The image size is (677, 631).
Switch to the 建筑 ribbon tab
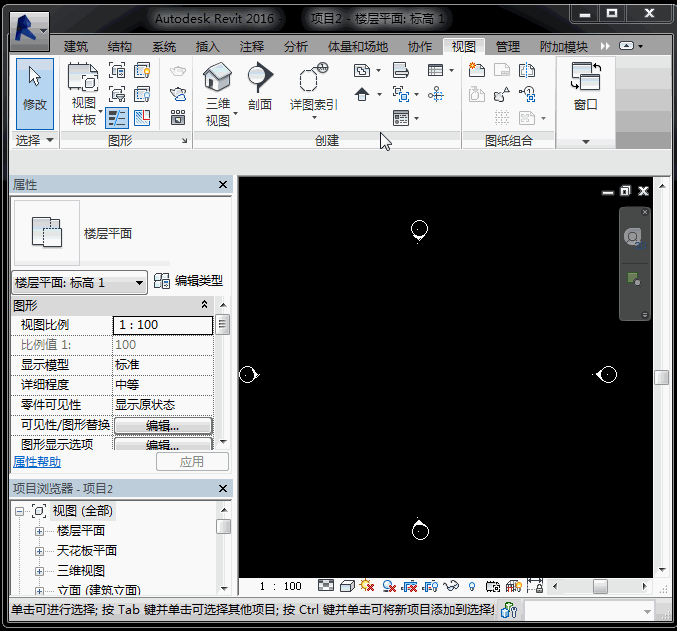(76, 47)
